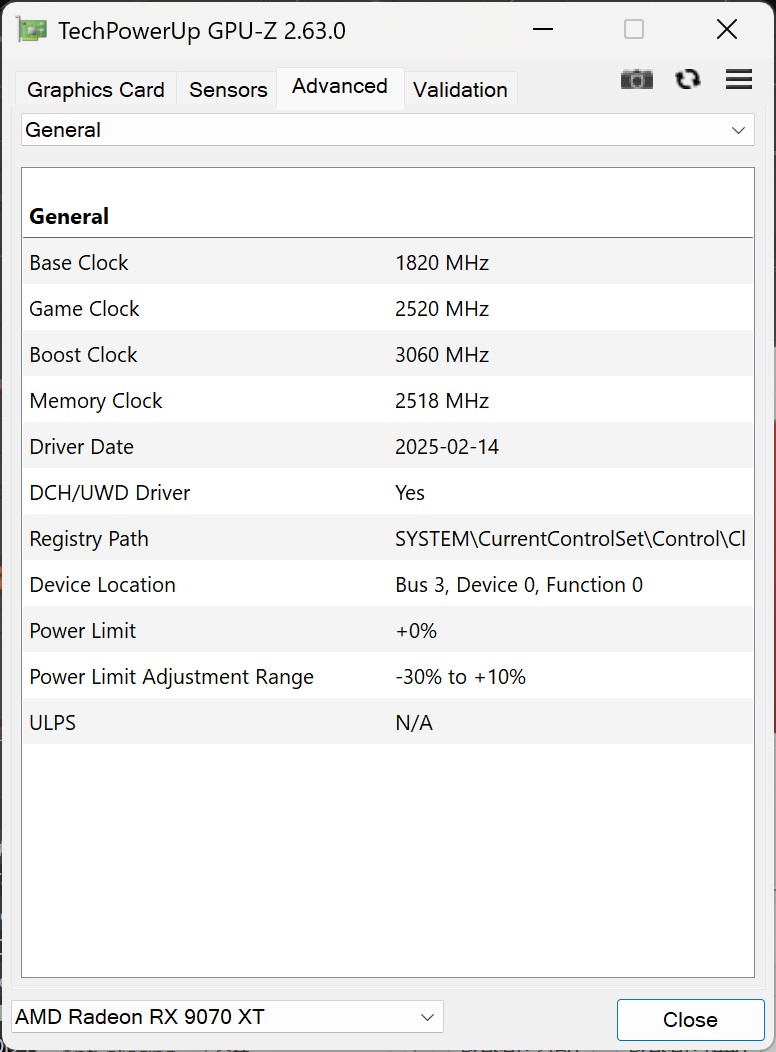This screenshot has height=1052, width=776.
Task: Switch to the Graphics Card tab
Action: (96, 90)
